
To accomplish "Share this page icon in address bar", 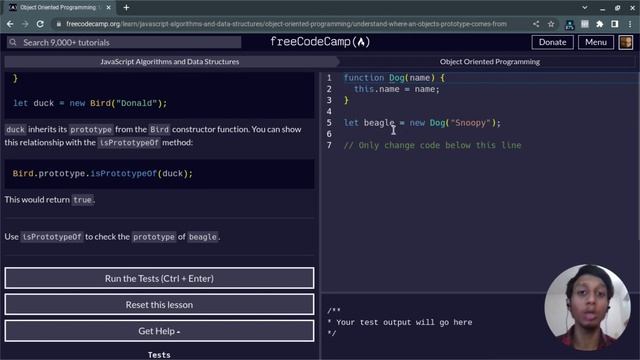I will 536,24.
